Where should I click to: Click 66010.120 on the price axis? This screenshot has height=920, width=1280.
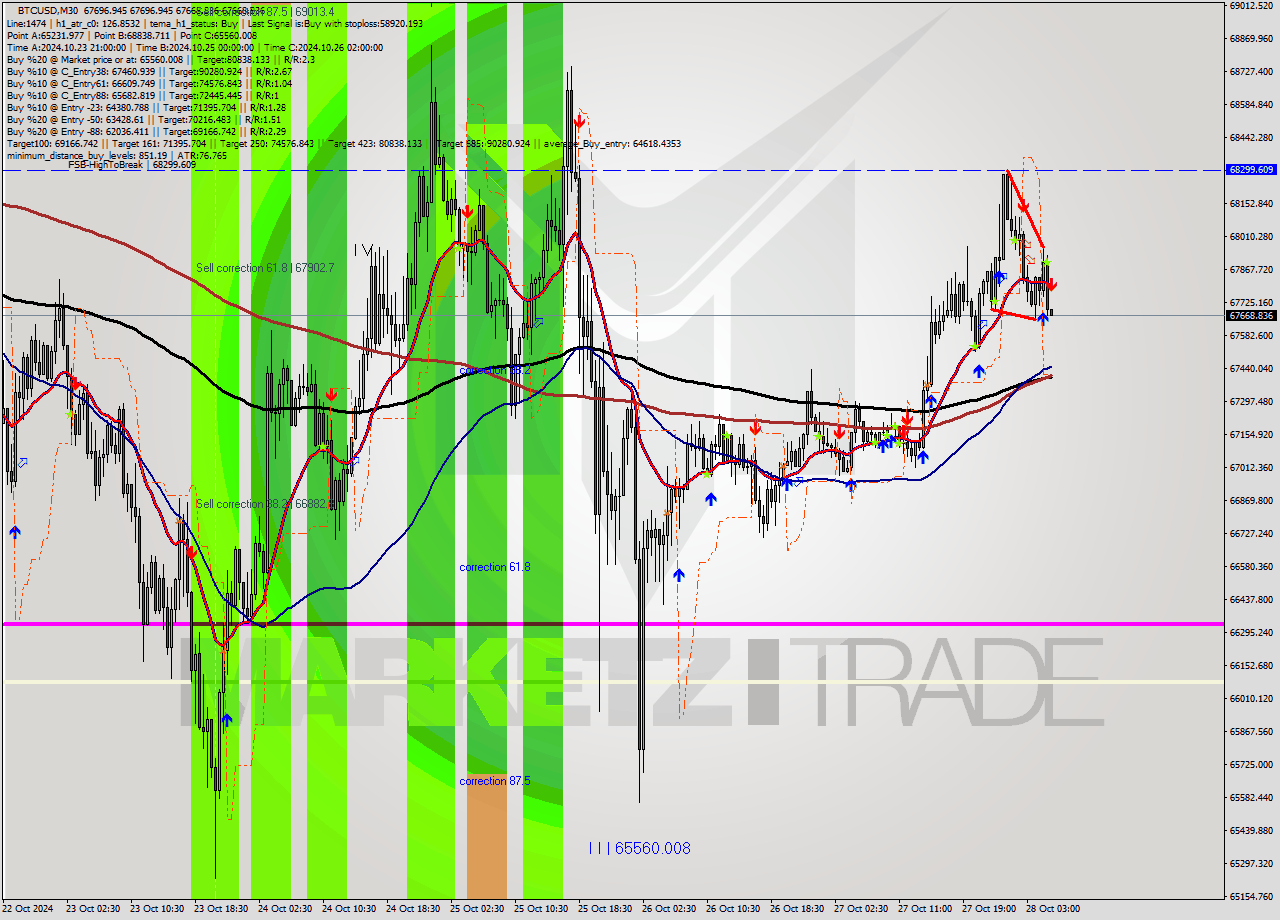(x=1251, y=698)
